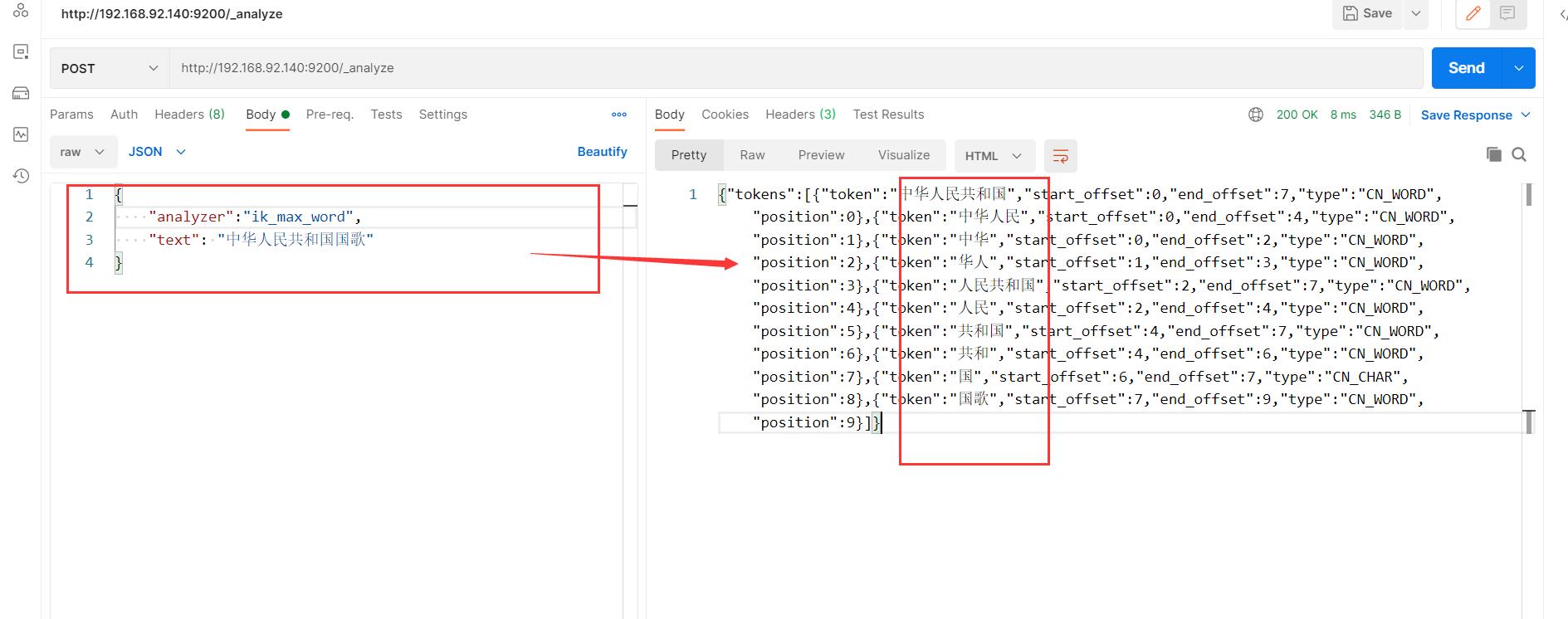Expand the Send button dropdown arrow
The image size is (1568, 619).
[x=1519, y=68]
